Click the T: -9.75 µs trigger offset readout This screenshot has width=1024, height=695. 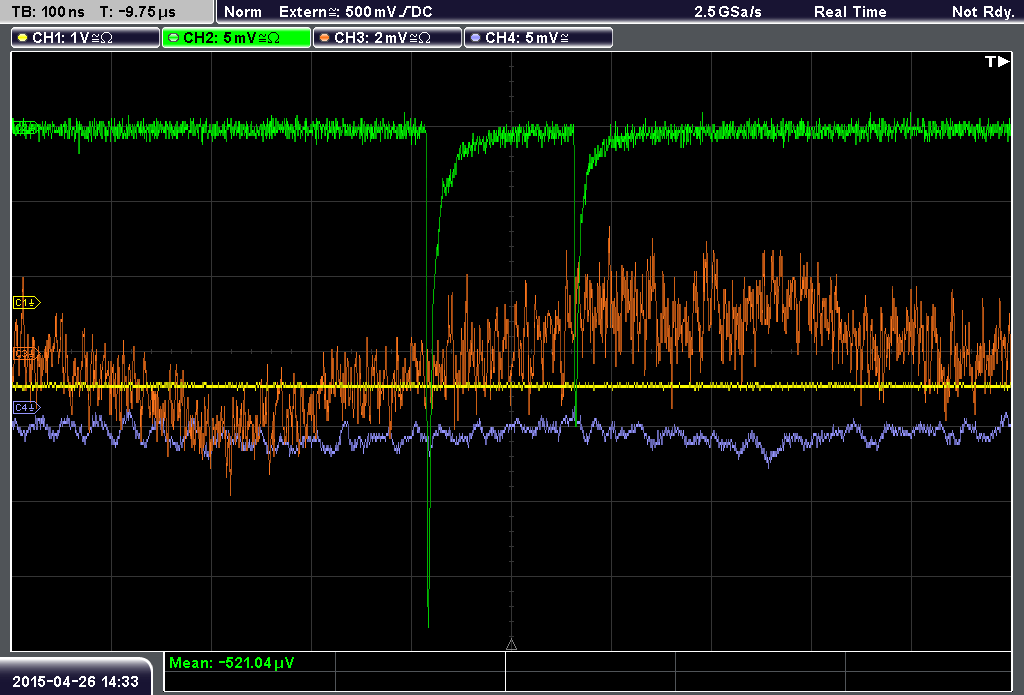pyautogui.click(x=137, y=12)
